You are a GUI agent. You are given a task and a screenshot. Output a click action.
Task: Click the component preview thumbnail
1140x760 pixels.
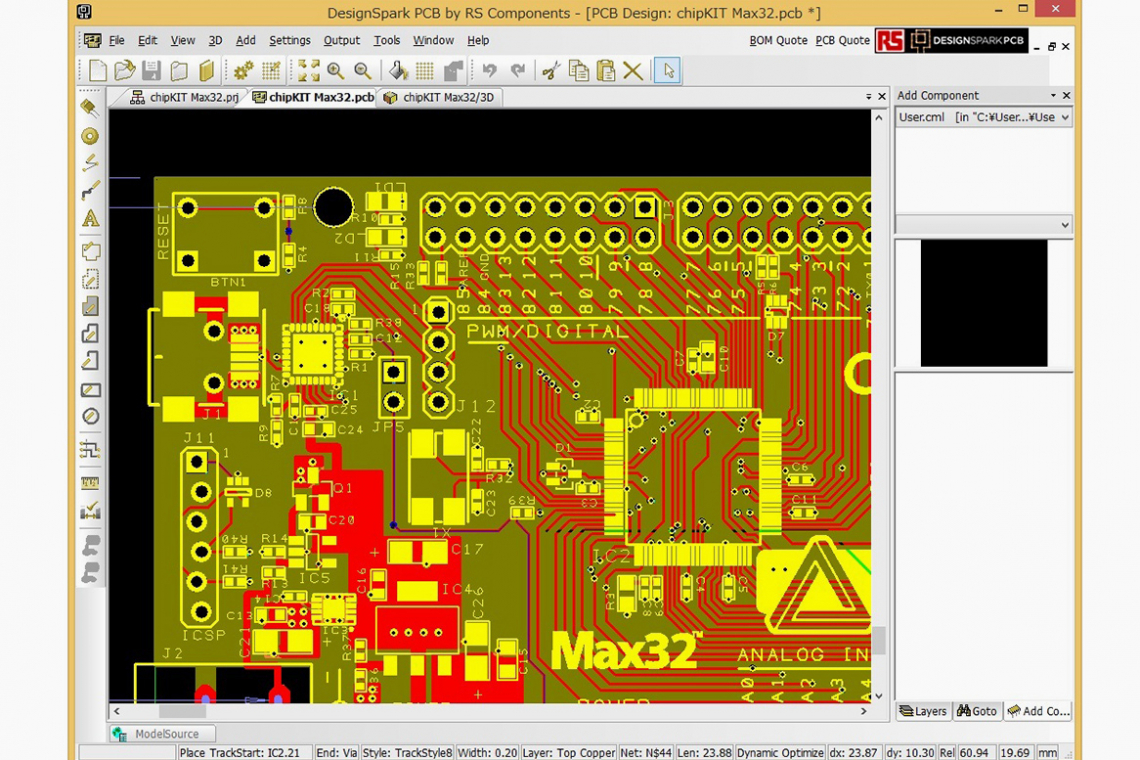click(x=984, y=303)
